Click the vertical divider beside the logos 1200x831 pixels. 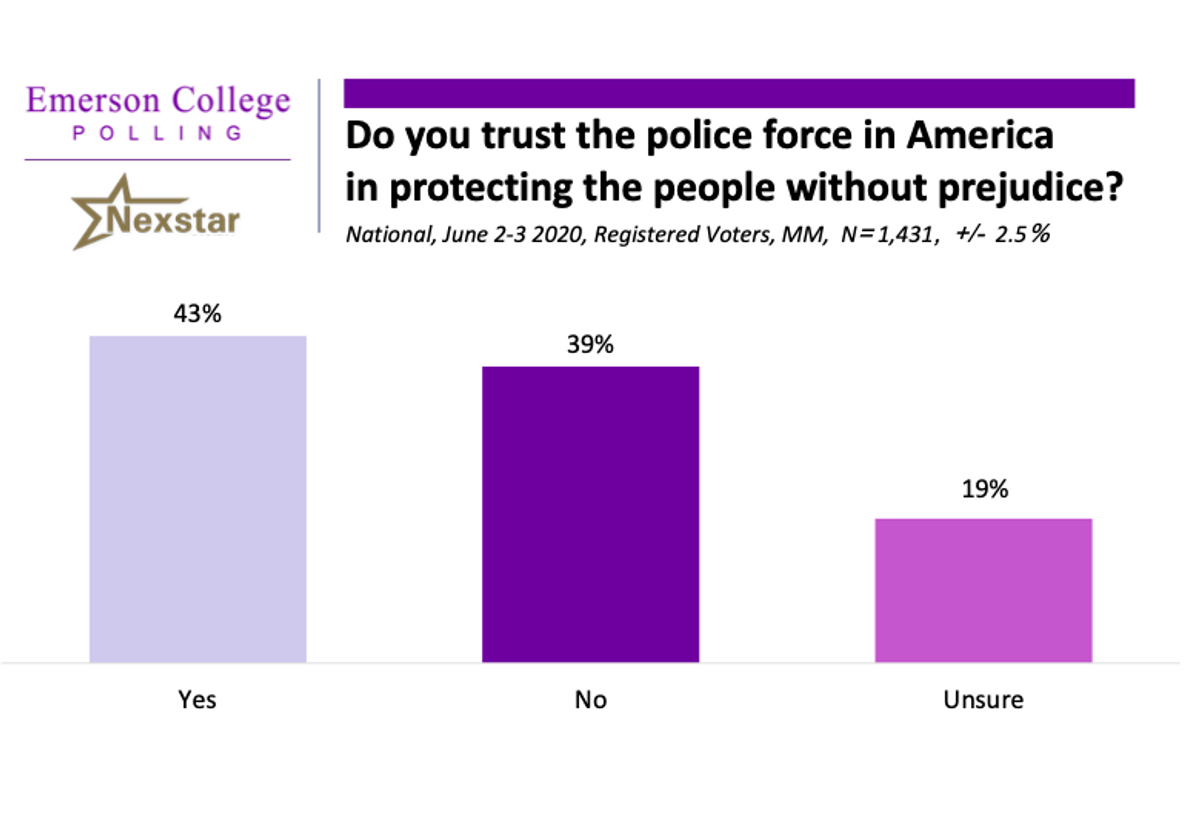pos(318,156)
